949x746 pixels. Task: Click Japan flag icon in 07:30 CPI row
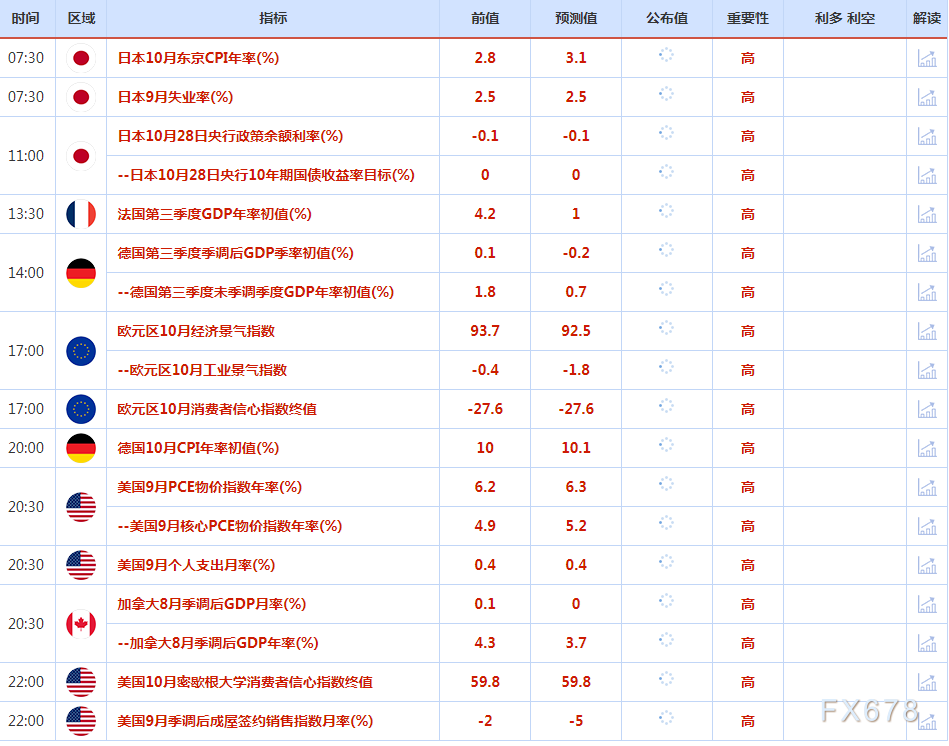(x=81, y=58)
